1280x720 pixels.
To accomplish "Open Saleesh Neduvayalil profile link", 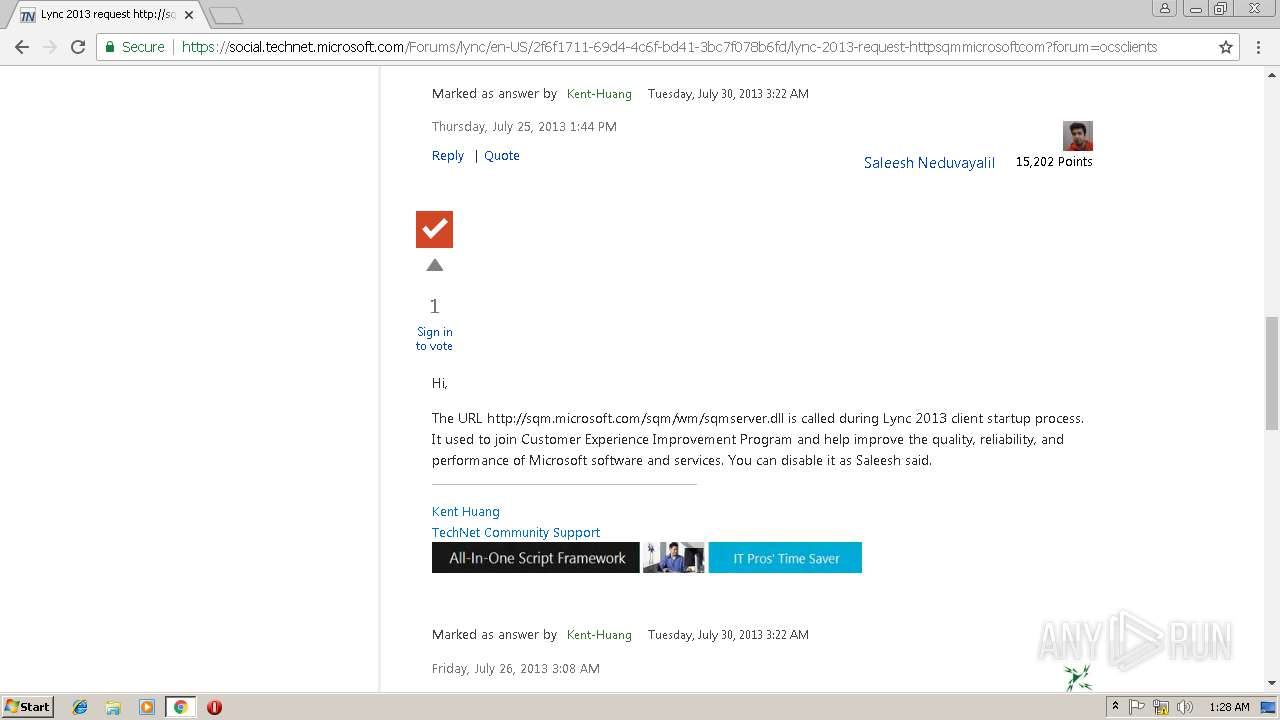I will pos(929,163).
